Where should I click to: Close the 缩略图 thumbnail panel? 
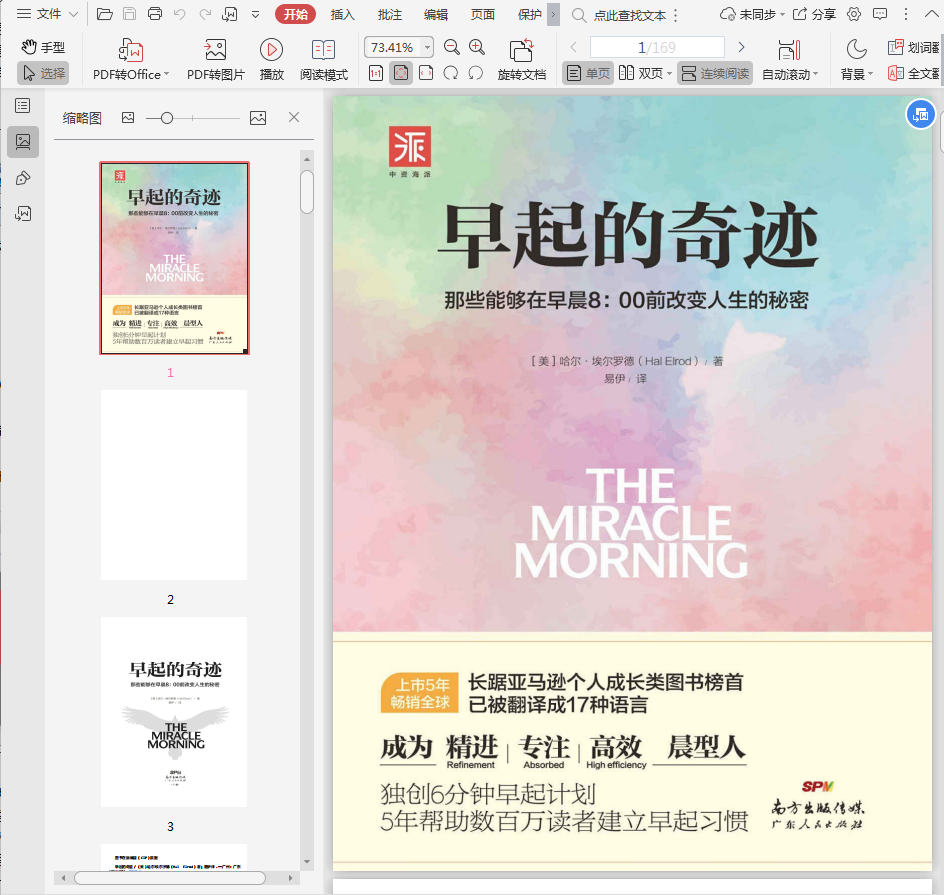click(294, 117)
